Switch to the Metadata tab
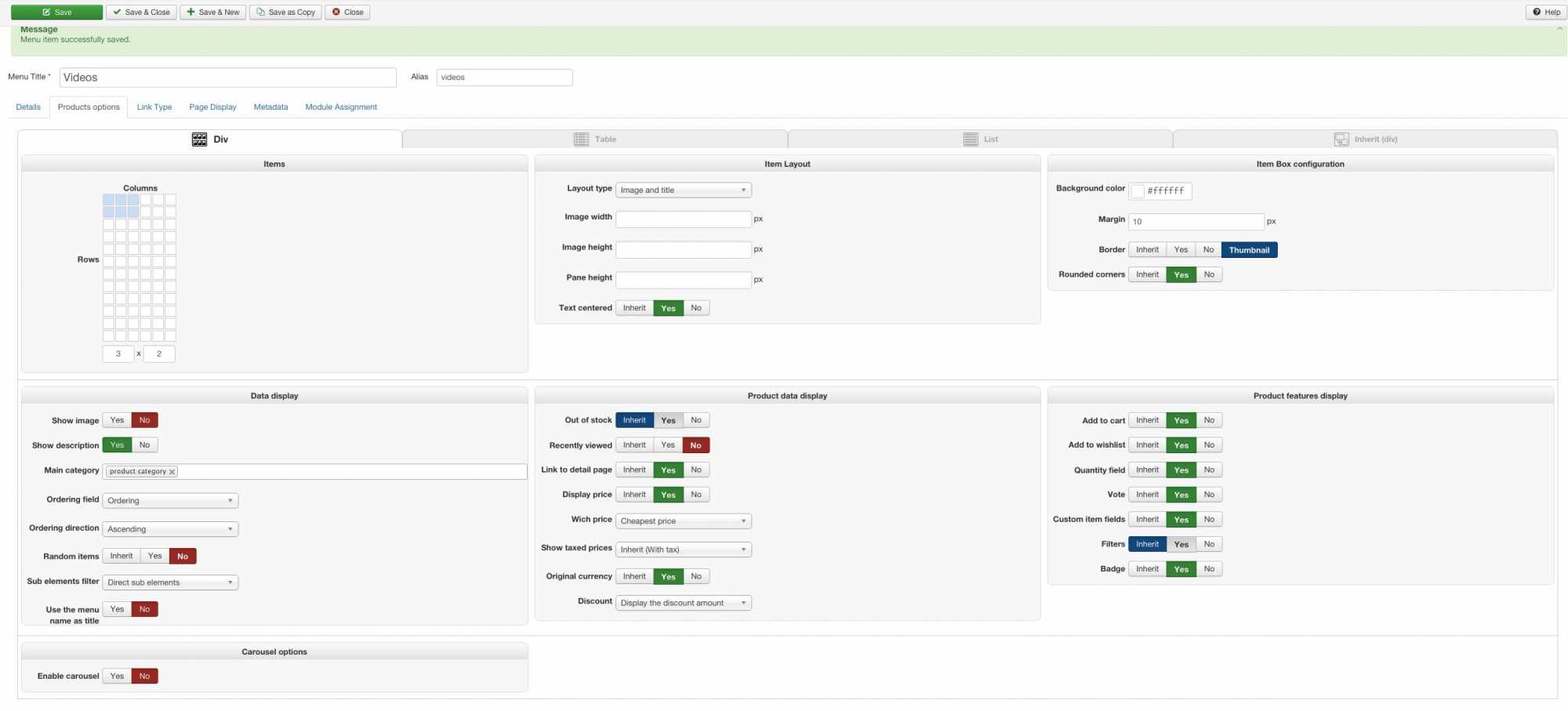This screenshot has height=711, width=1568. click(x=270, y=107)
